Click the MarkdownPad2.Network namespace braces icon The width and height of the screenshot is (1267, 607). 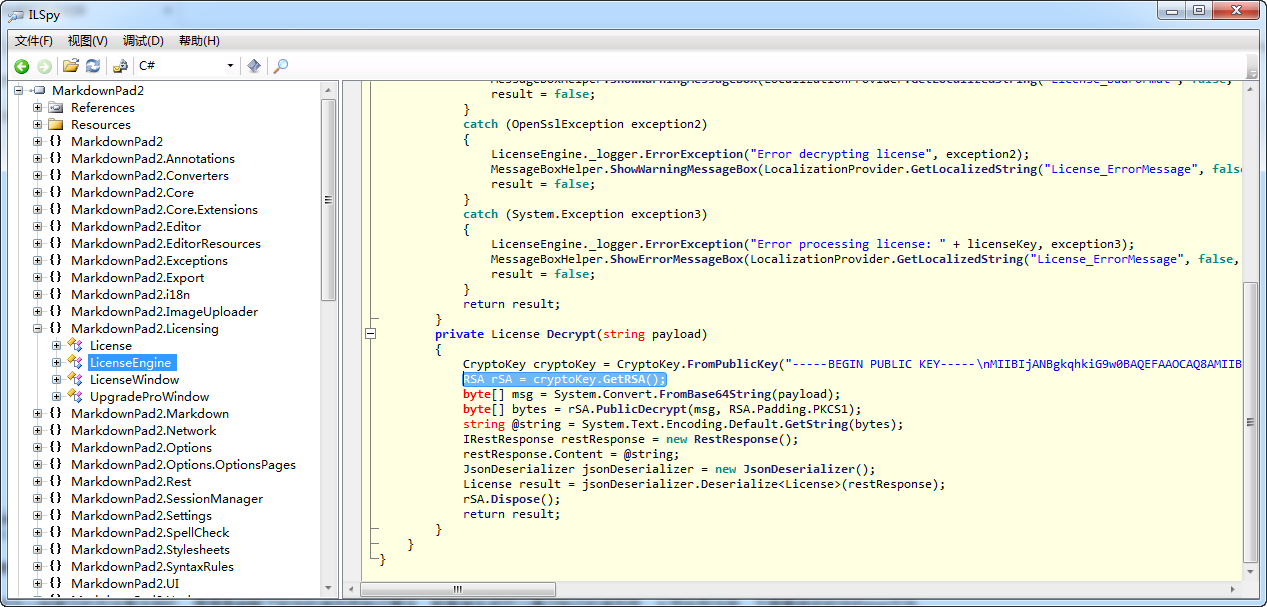tap(57, 430)
